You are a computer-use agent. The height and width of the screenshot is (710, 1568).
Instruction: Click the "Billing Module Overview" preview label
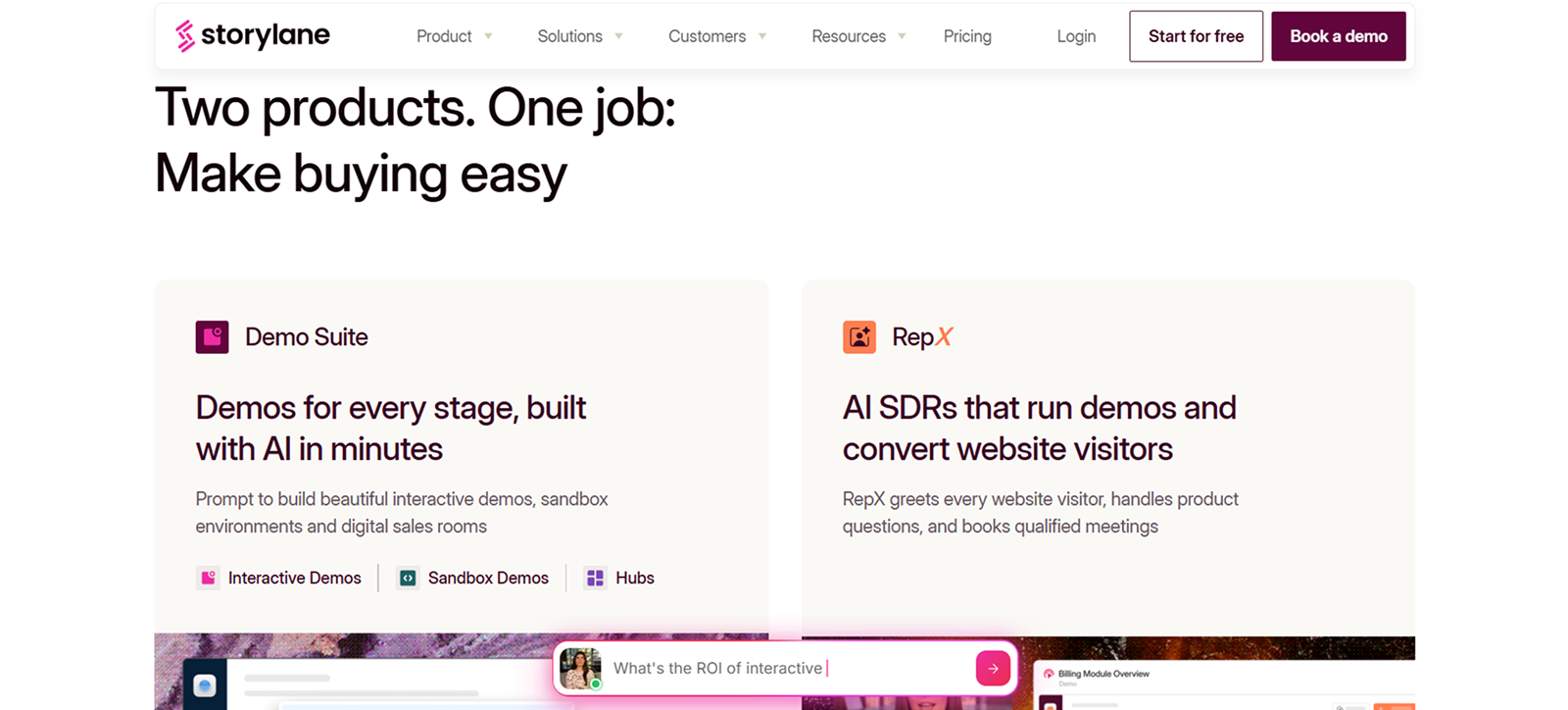(1103, 674)
